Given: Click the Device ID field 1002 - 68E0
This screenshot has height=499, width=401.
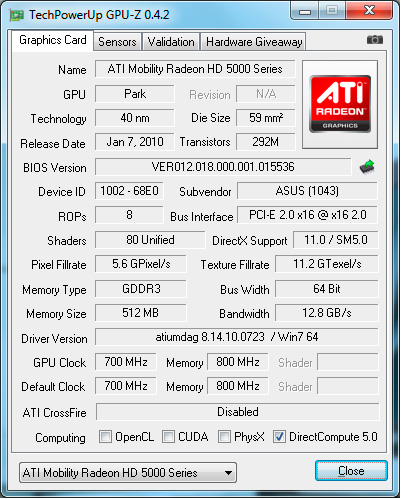Looking at the screenshot, I should 129,191.
